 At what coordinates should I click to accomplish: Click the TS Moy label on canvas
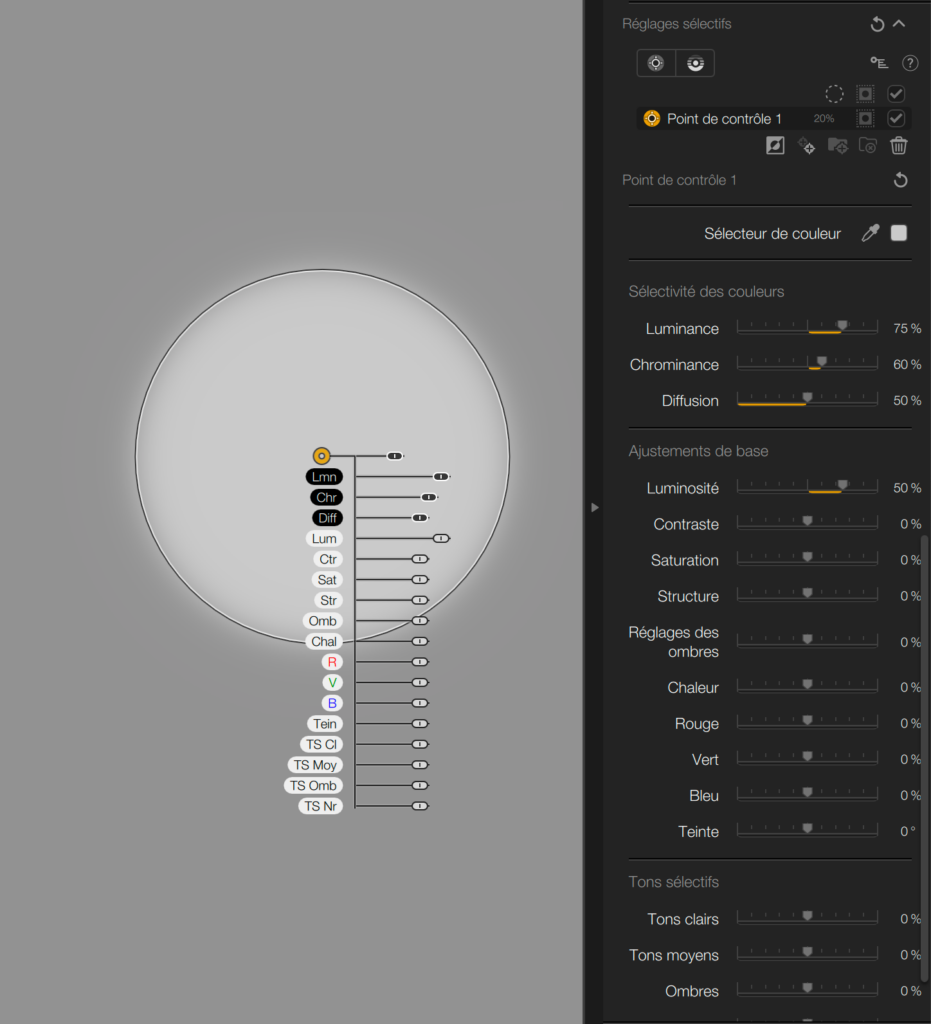pyautogui.click(x=315, y=765)
